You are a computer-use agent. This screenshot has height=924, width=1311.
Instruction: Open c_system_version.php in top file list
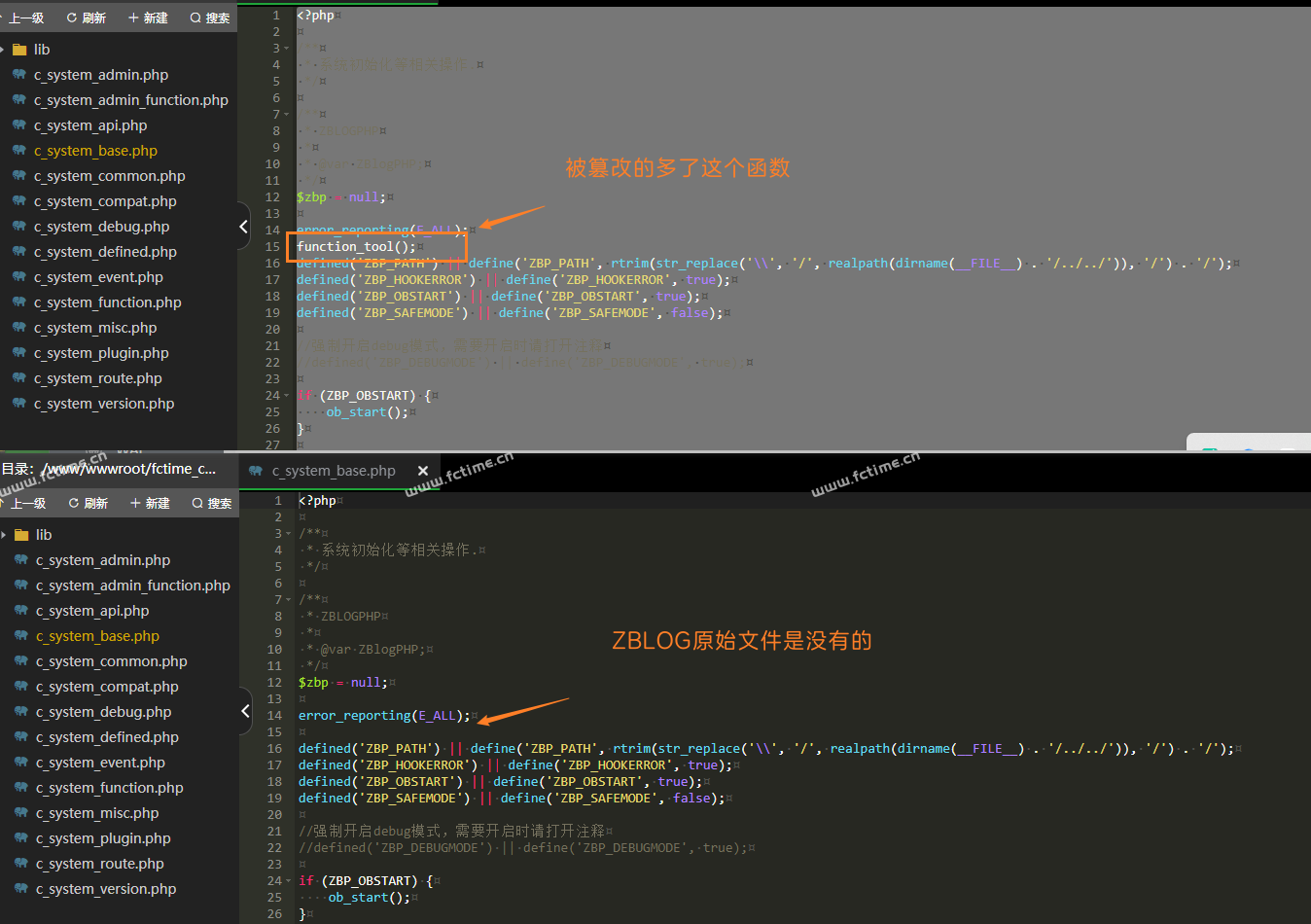tap(104, 404)
